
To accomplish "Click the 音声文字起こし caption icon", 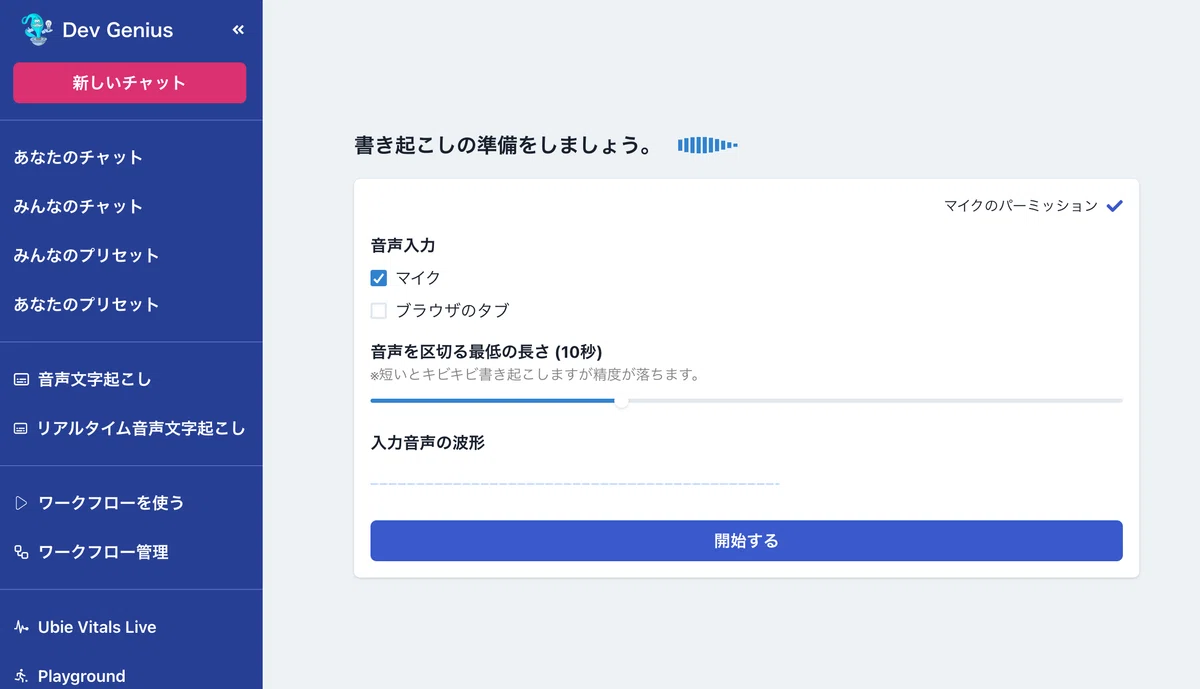I will pyautogui.click(x=21, y=380).
